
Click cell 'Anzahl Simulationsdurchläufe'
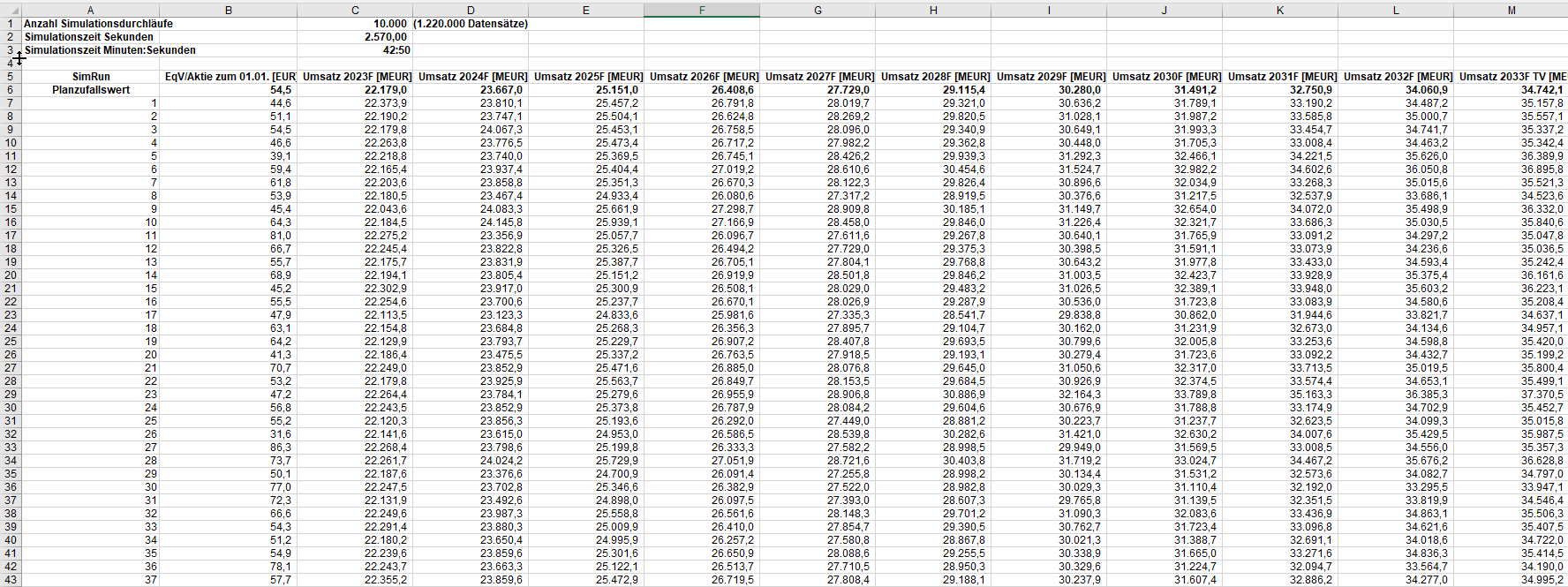pos(98,24)
